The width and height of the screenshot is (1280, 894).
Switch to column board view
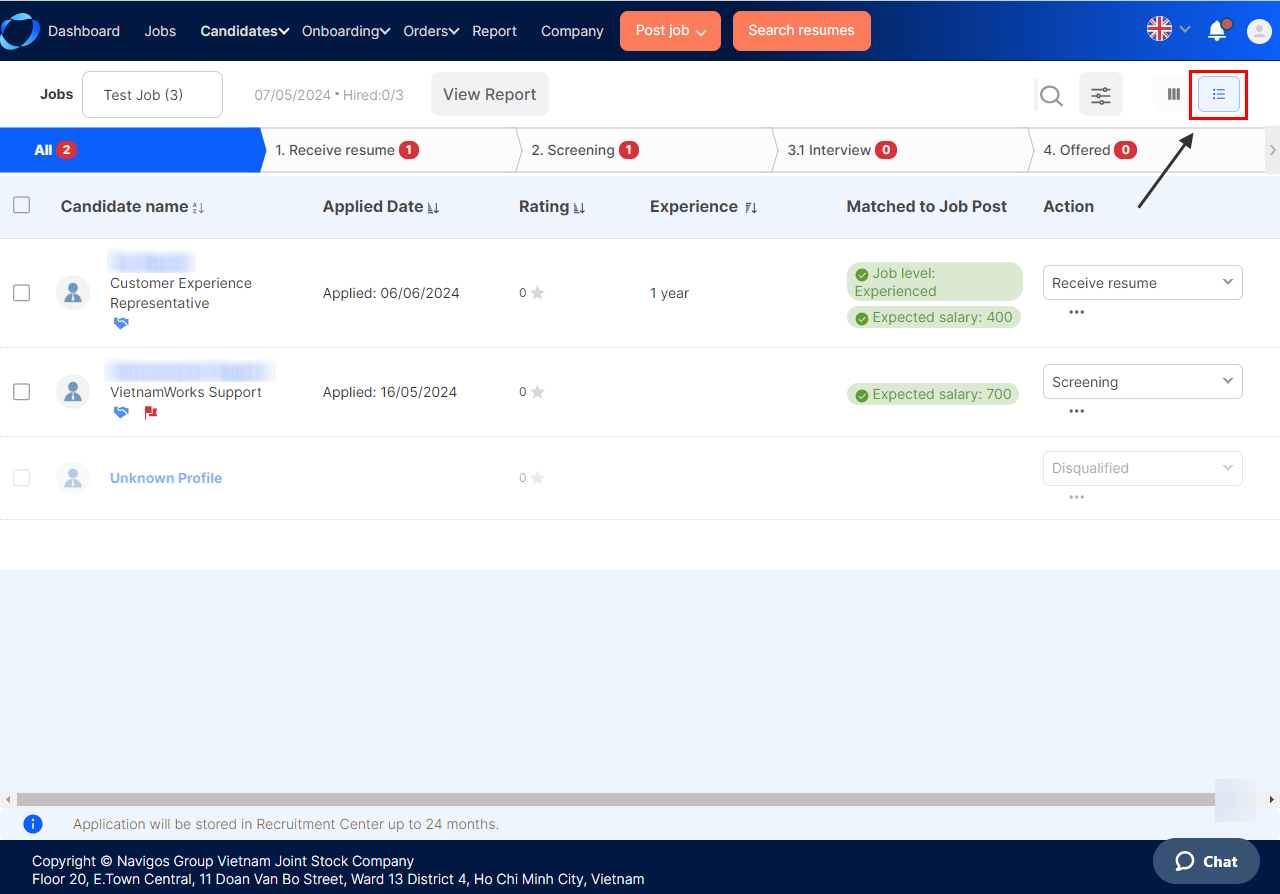click(1174, 94)
